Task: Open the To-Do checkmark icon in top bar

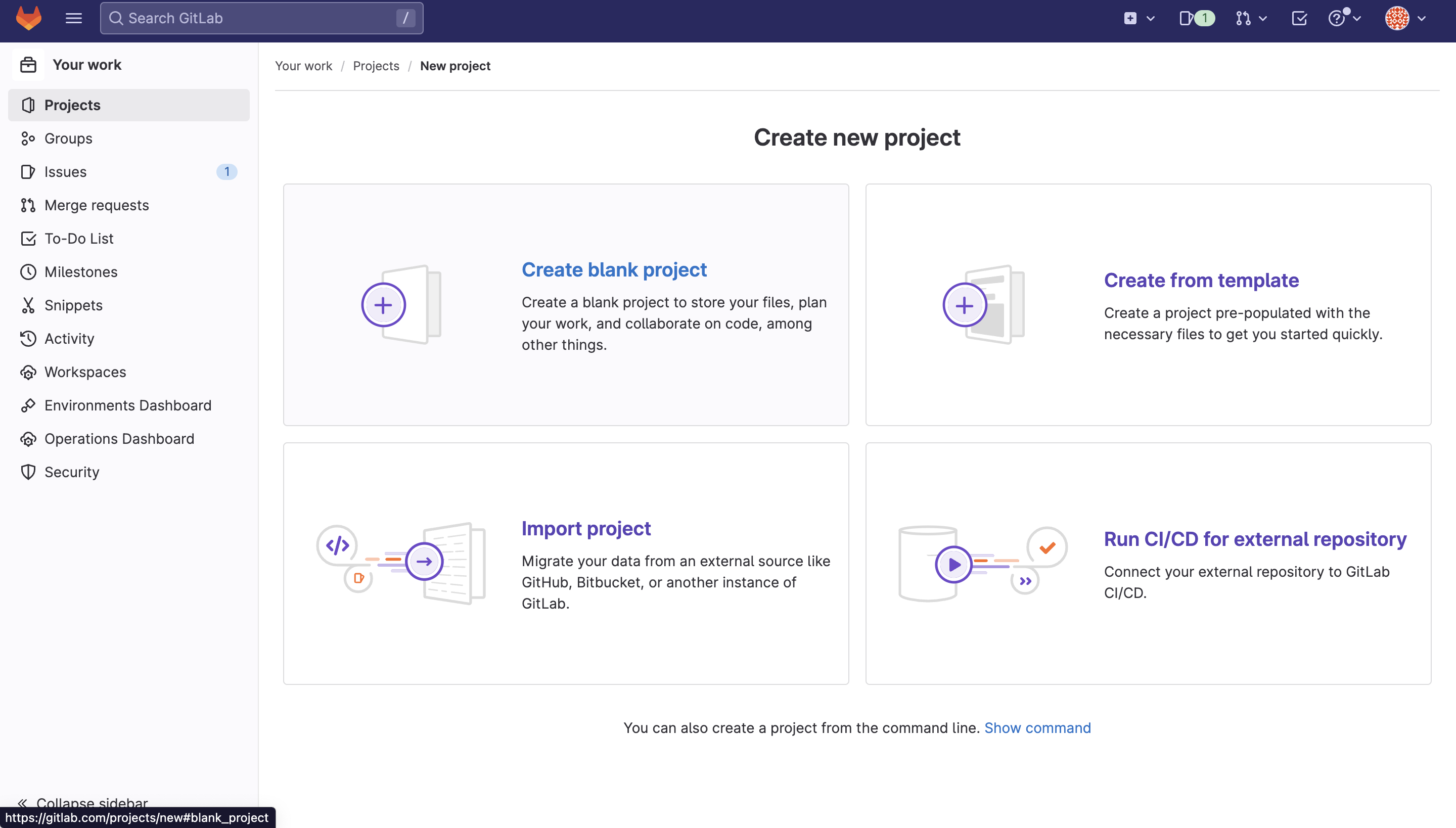Action: pyautogui.click(x=1300, y=18)
